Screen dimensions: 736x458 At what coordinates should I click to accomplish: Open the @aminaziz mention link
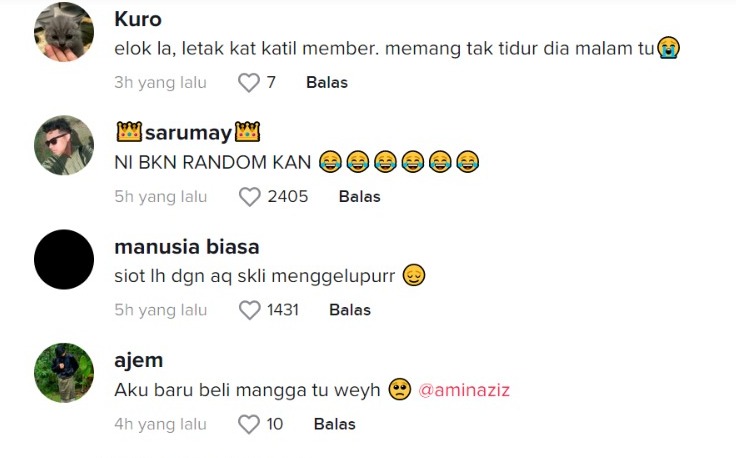tap(464, 390)
